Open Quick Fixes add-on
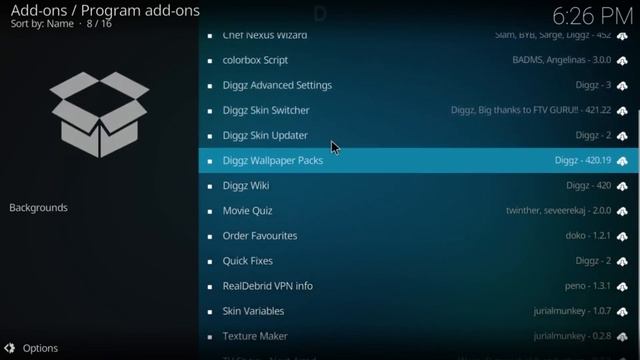 (418, 261)
